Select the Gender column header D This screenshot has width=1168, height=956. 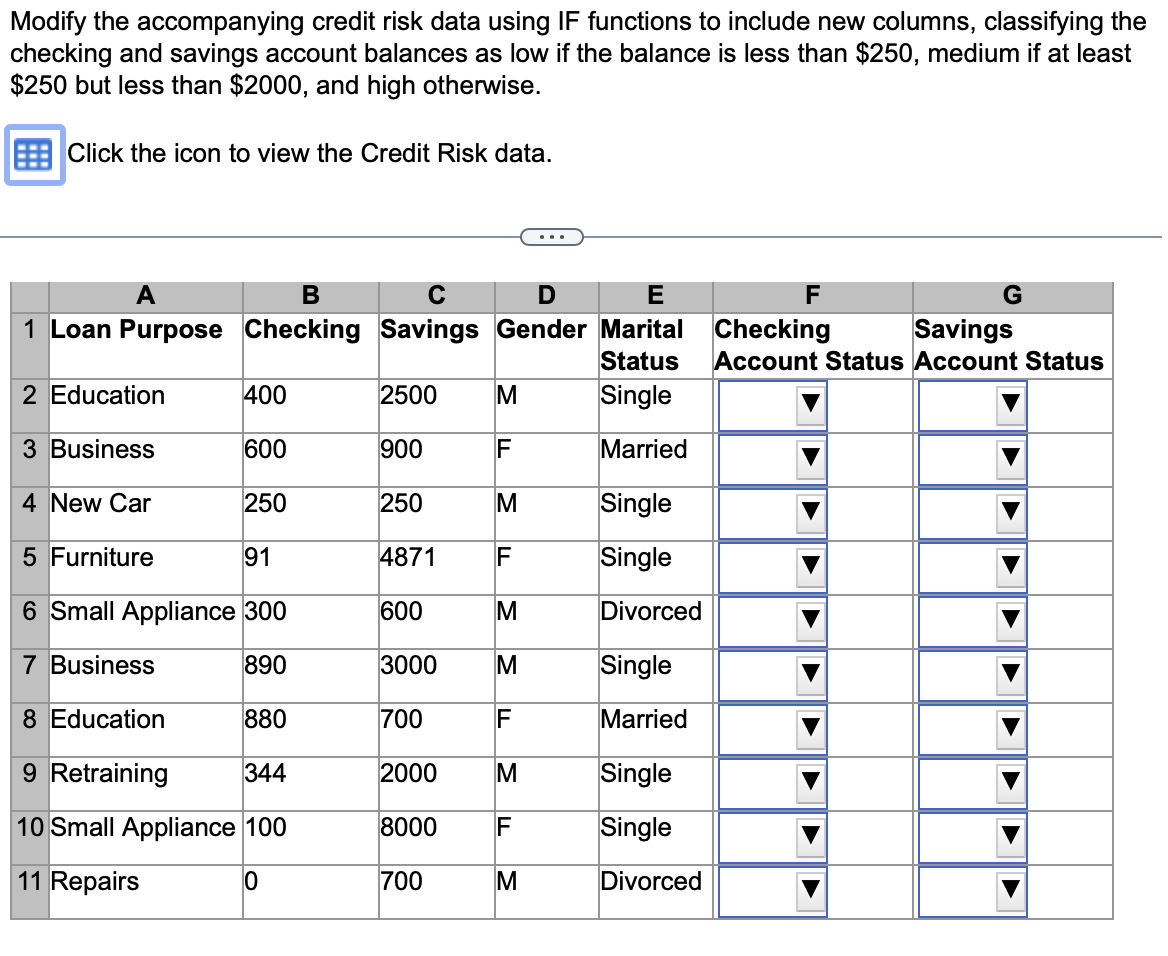(x=546, y=295)
